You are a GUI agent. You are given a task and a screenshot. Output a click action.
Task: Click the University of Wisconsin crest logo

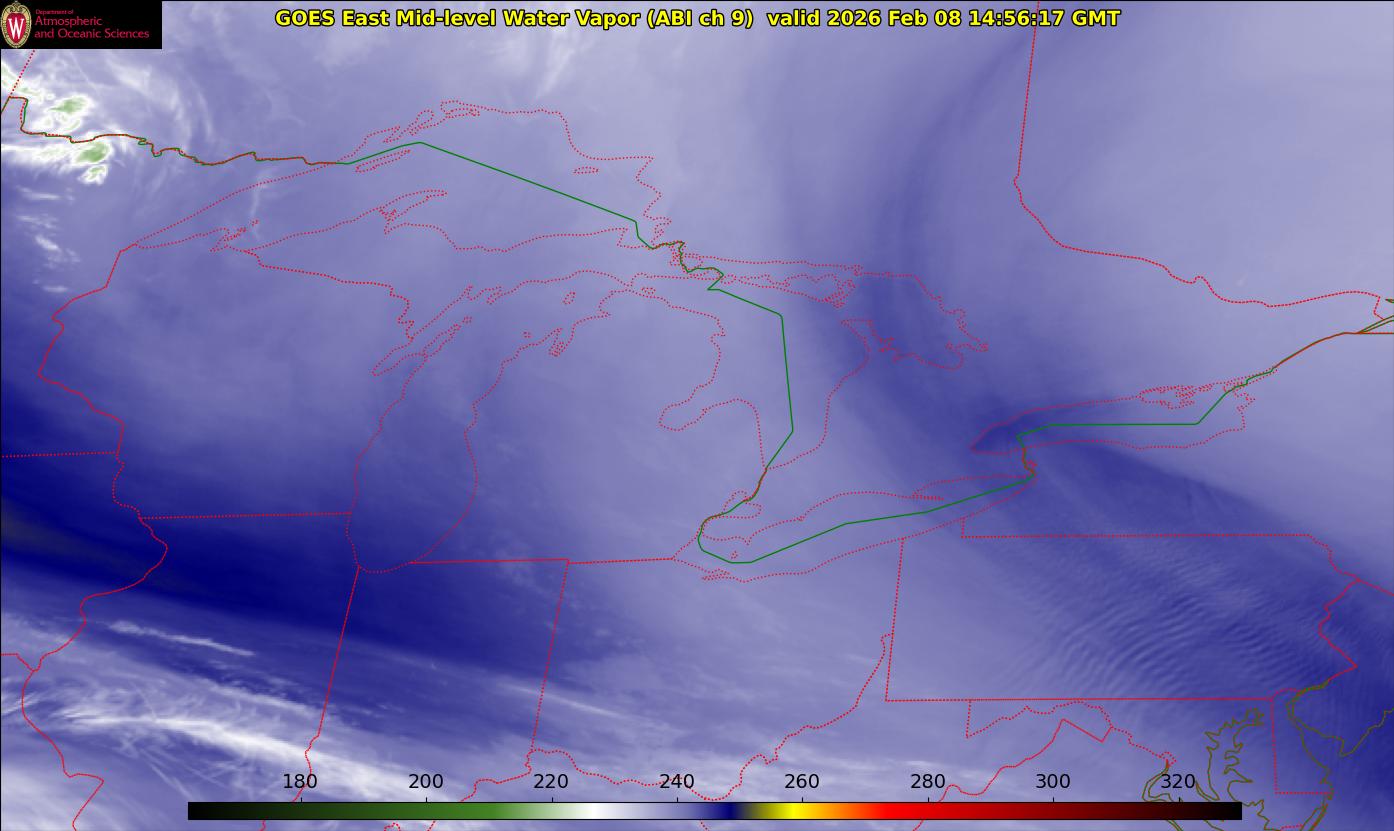point(16,25)
